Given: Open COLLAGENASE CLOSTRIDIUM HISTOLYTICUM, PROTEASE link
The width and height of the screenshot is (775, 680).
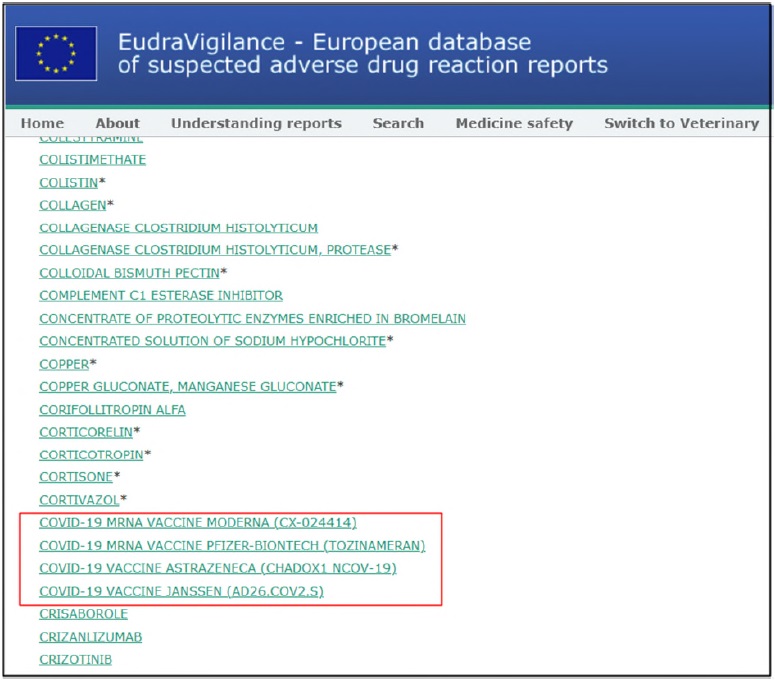Looking at the screenshot, I should coord(215,250).
